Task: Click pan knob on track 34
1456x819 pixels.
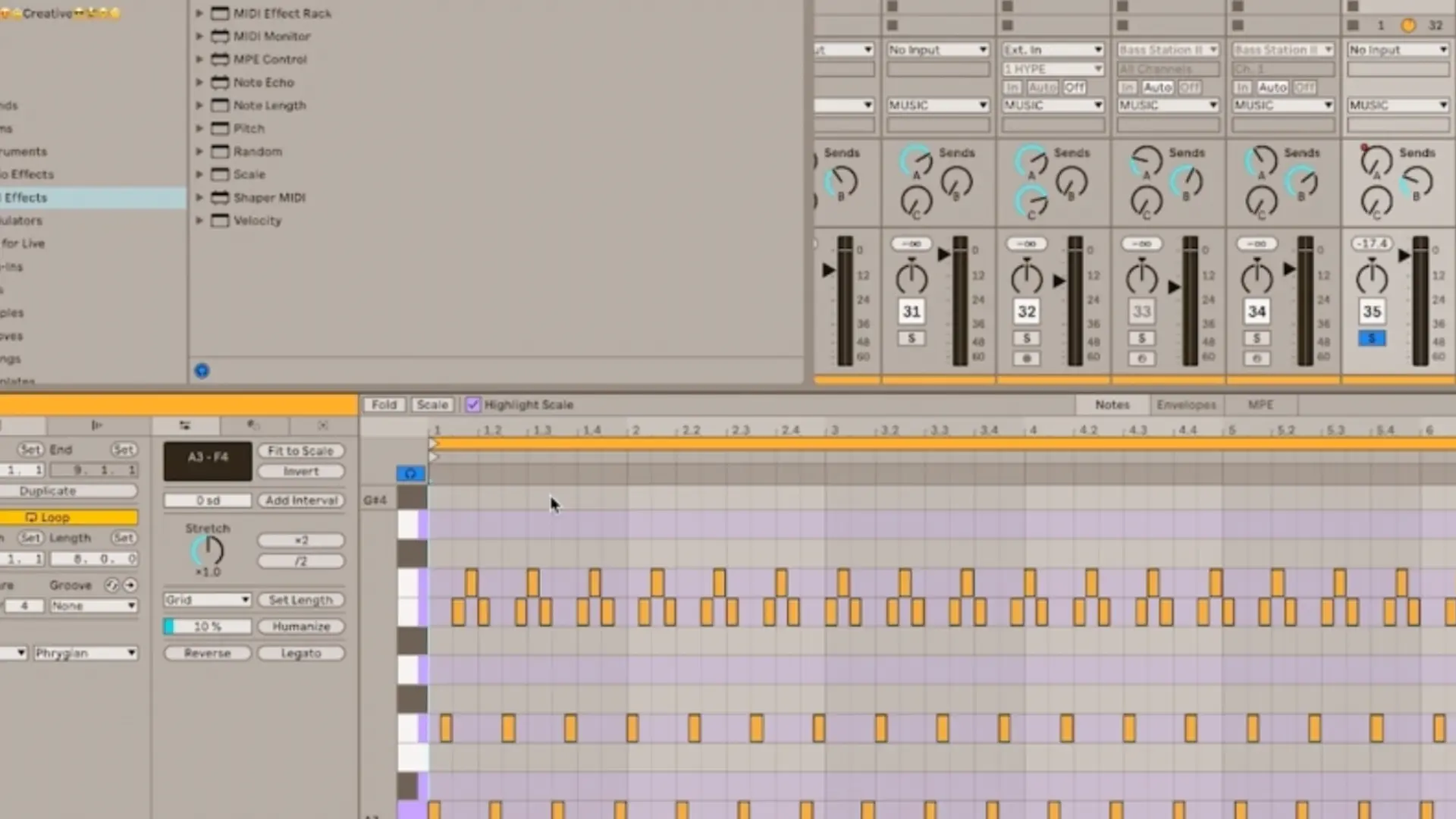Action: [x=1257, y=278]
